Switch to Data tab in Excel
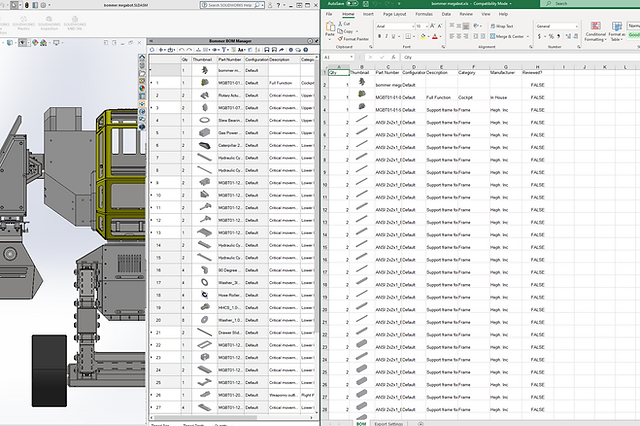The height and width of the screenshot is (426, 640). click(x=446, y=14)
